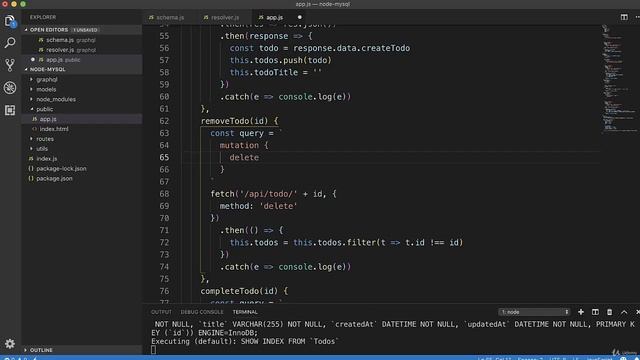The width and height of the screenshot is (640, 360).
Task: Open the Search view in activity bar
Action: pos(10,42)
